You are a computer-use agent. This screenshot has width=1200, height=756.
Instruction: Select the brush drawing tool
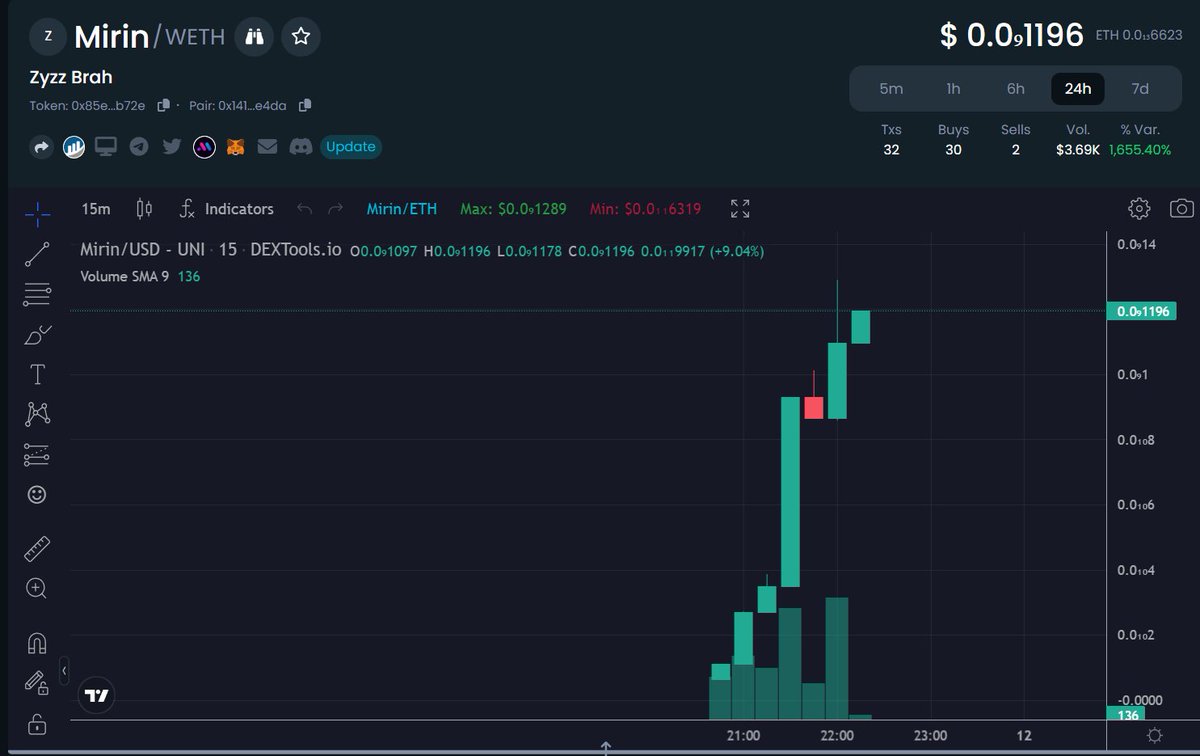click(37, 335)
